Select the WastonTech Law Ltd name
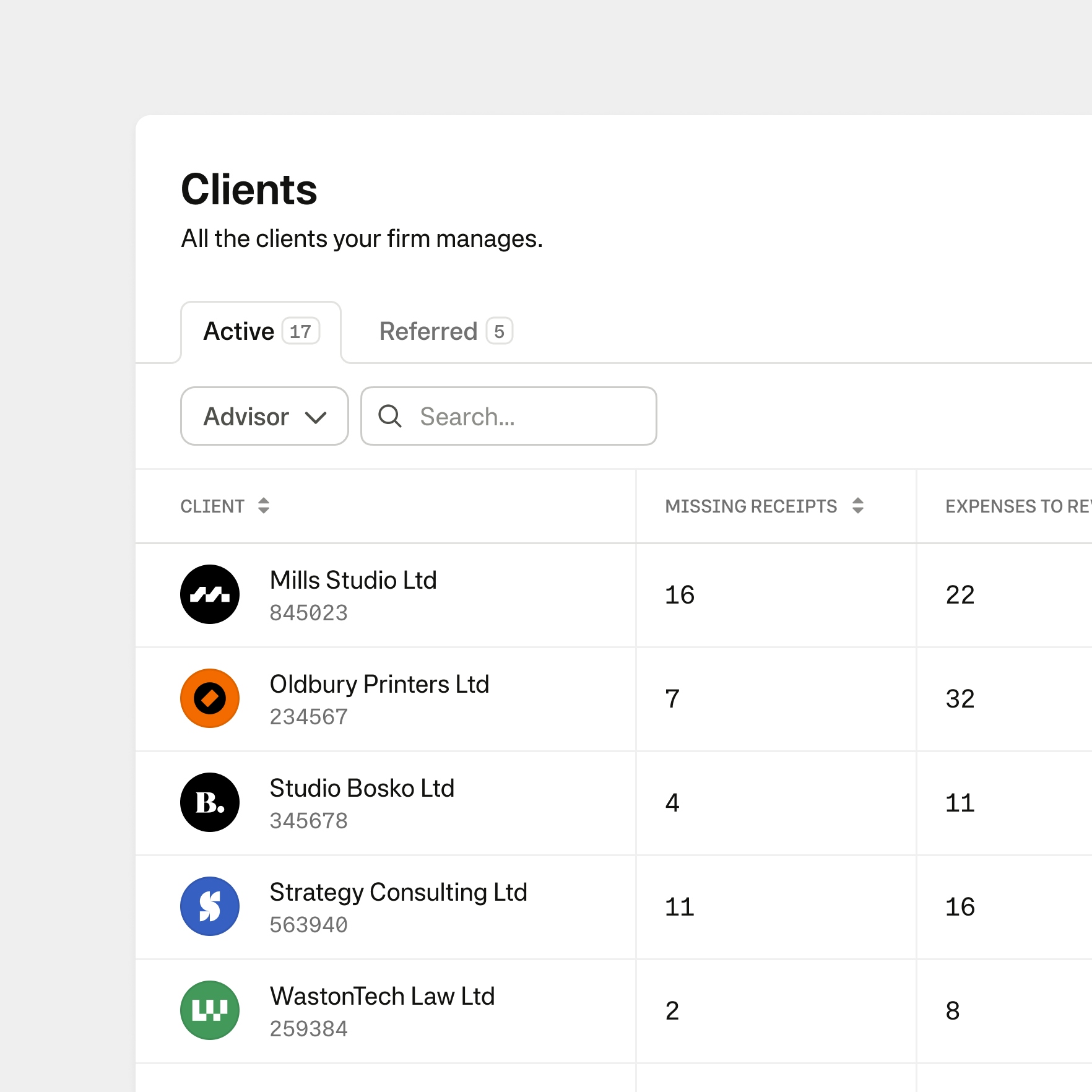Viewport: 1092px width, 1092px height. (382, 997)
